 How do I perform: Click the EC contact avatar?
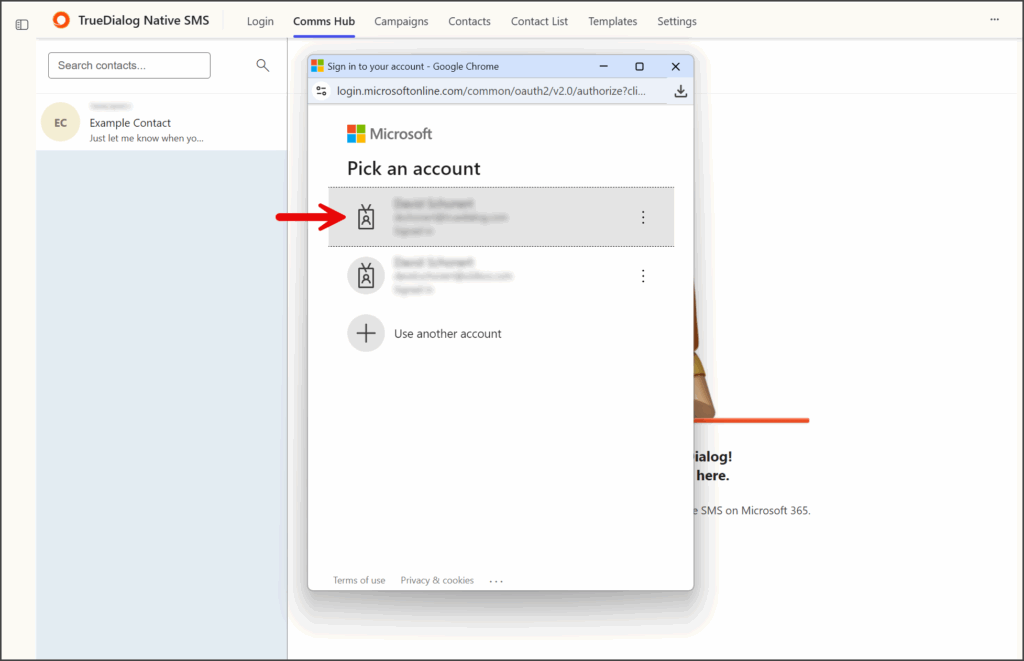[61, 122]
